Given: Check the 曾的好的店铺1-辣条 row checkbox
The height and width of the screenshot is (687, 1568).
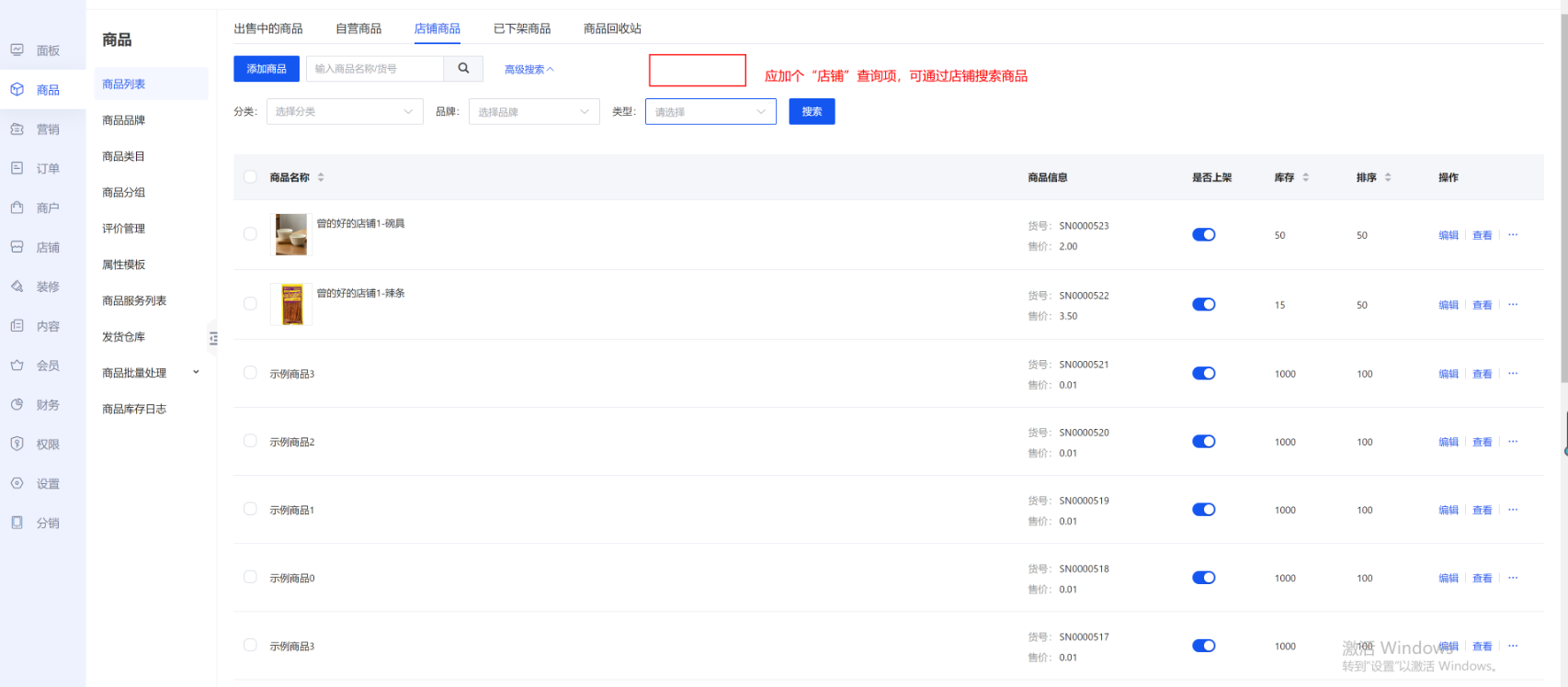Looking at the screenshot, I should (250, 304).
